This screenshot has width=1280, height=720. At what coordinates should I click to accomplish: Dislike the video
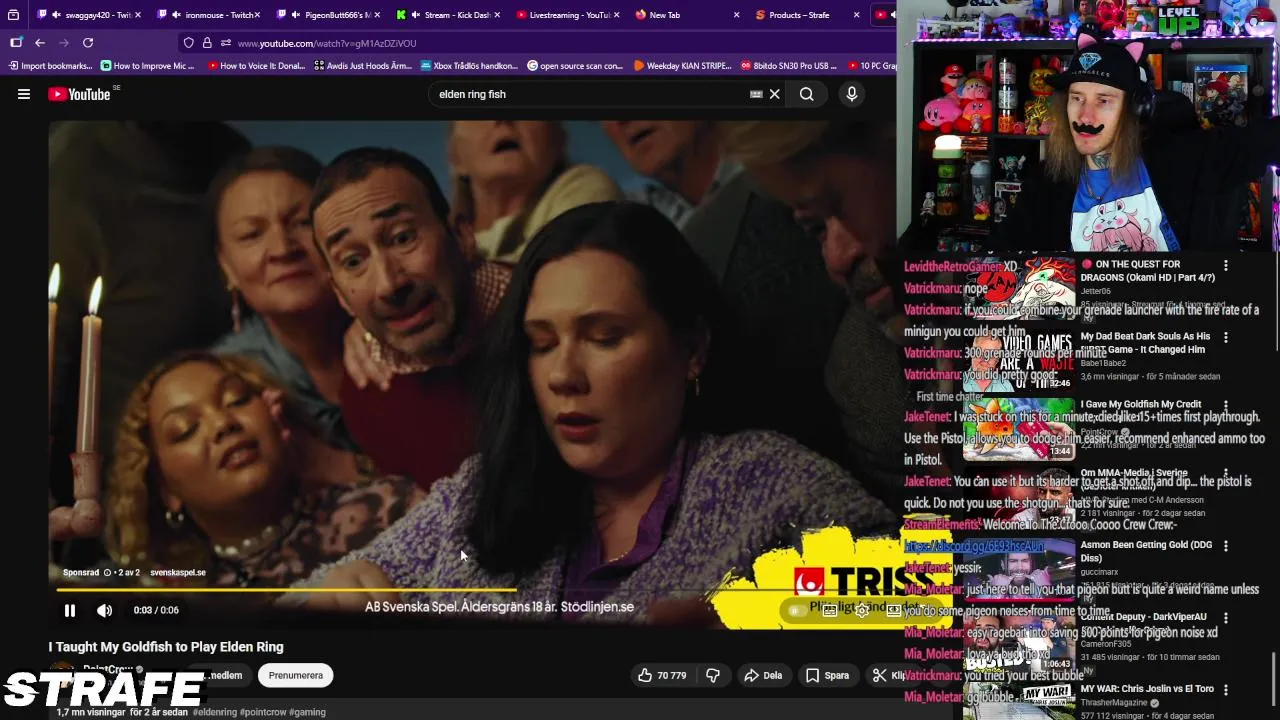(x=713, y=676)
